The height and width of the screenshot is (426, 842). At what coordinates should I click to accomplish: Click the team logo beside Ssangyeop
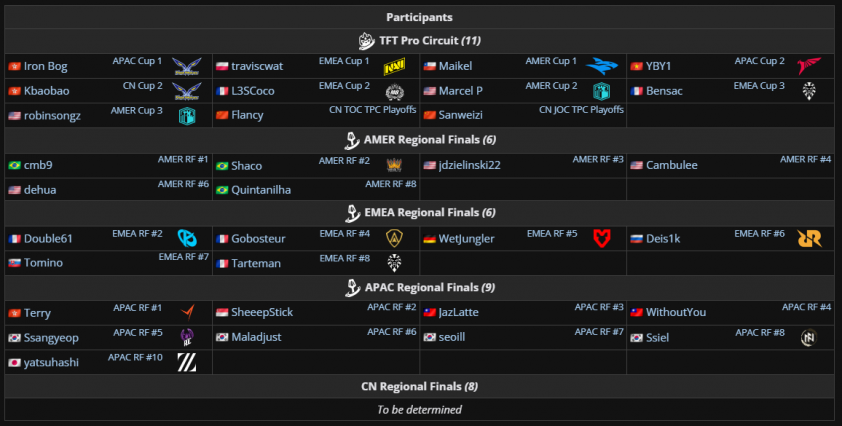186,337
